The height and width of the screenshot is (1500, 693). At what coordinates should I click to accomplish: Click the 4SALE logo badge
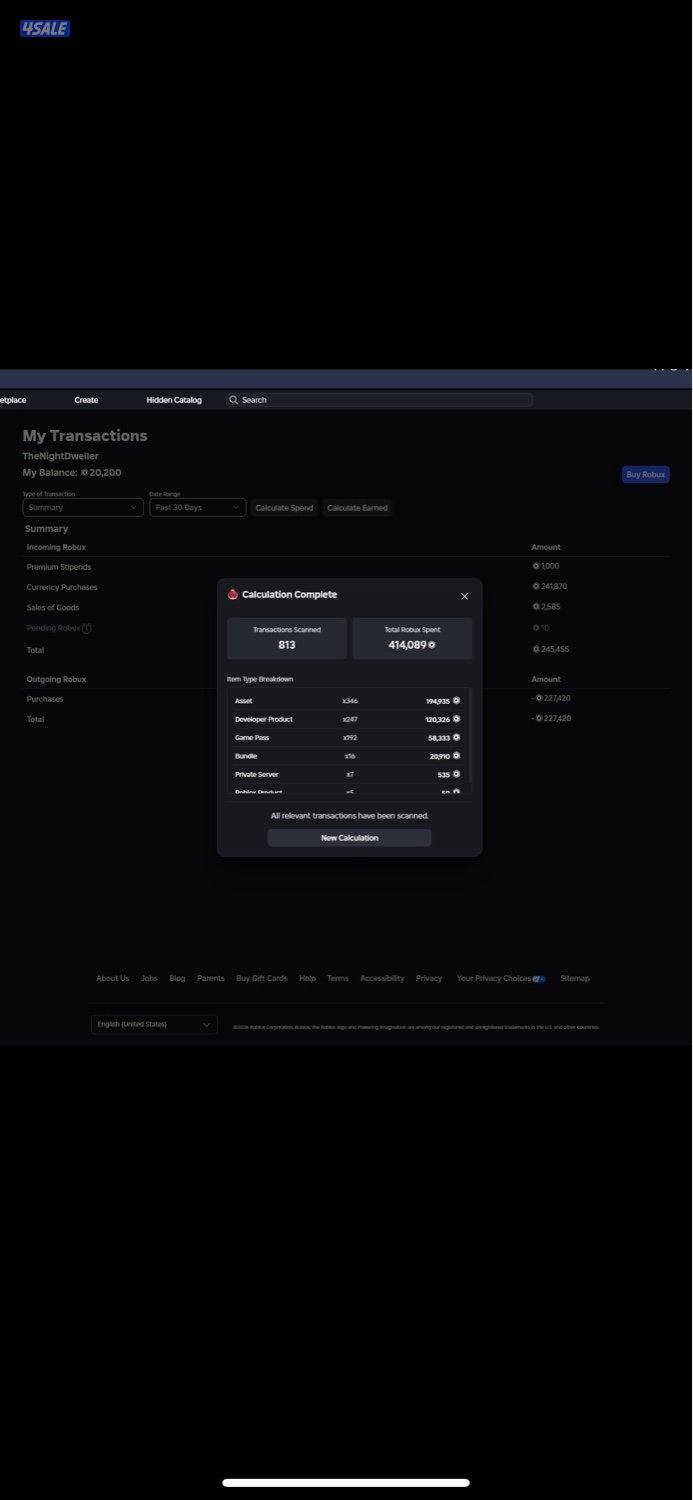(x=45, y=29)
